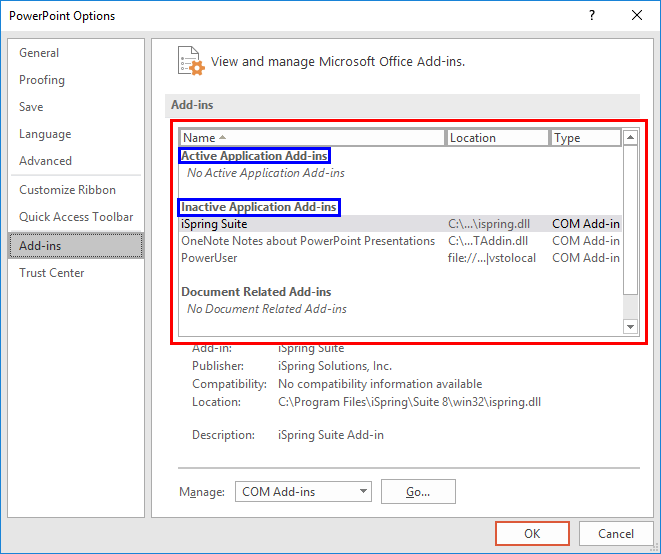This screenshot has width=661, height=554.
Task: Click the Inactive Application Add-ins heading
Action: pos(258,207)
